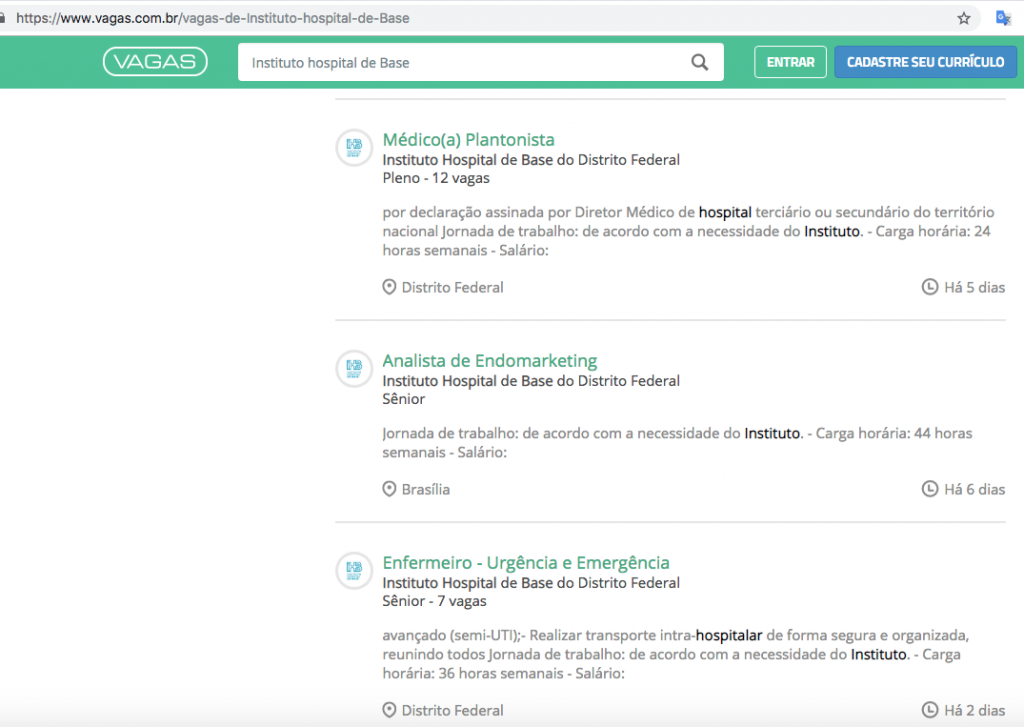Click company logo beside Enfermeiro listing
The height and width of the screenshot is (727, 1024).
coord(353,571)
